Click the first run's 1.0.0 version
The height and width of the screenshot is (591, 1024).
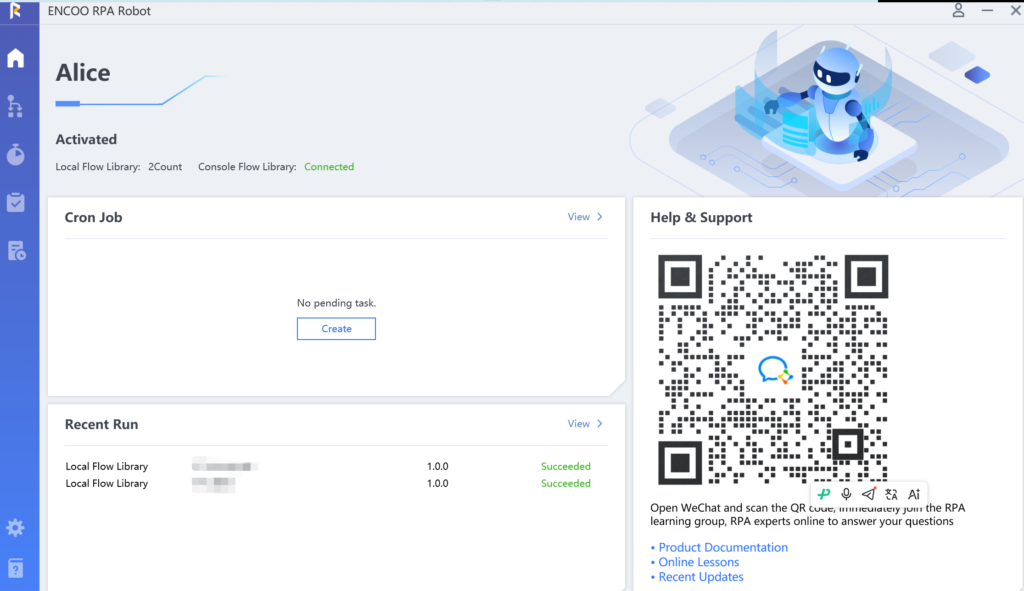tap(438, 466)
